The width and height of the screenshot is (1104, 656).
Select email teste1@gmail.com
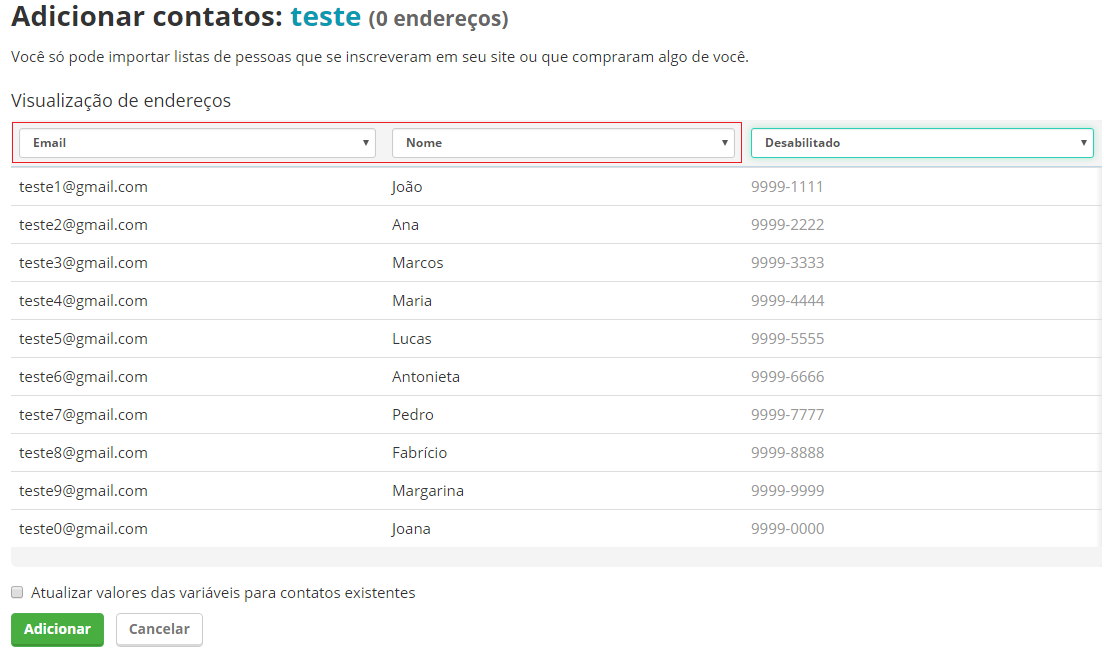pos(83,187)
